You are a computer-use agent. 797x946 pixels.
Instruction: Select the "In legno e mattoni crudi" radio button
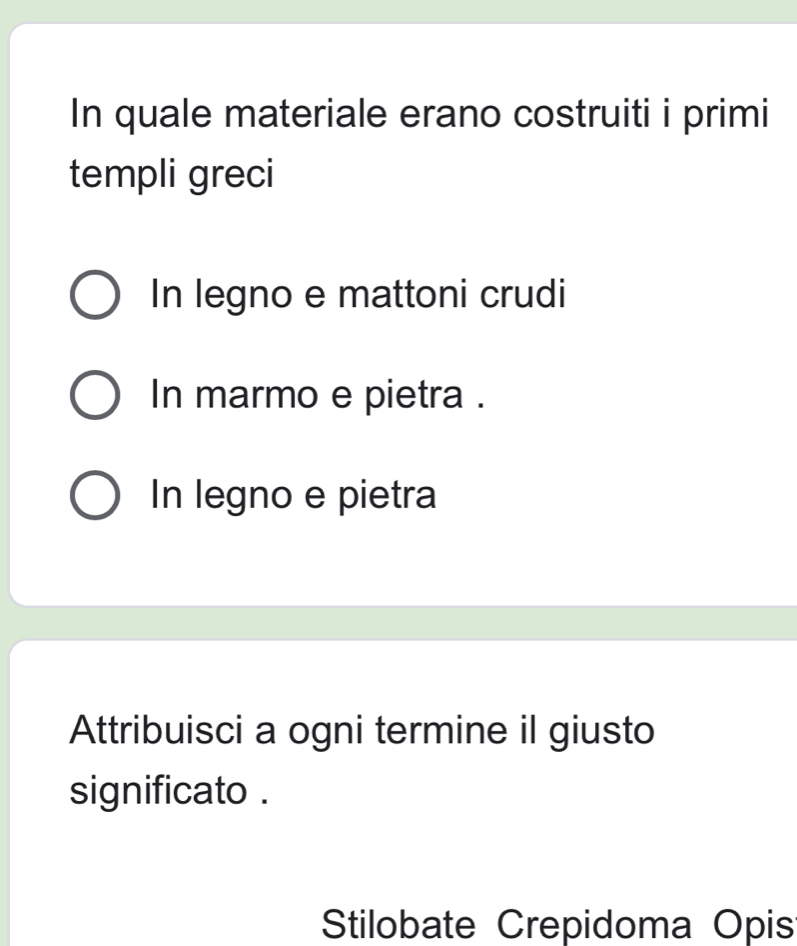(x=96, y=298)
